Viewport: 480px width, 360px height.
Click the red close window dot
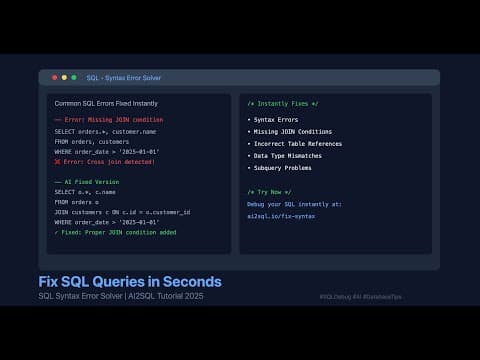click(x=55, y=78)
